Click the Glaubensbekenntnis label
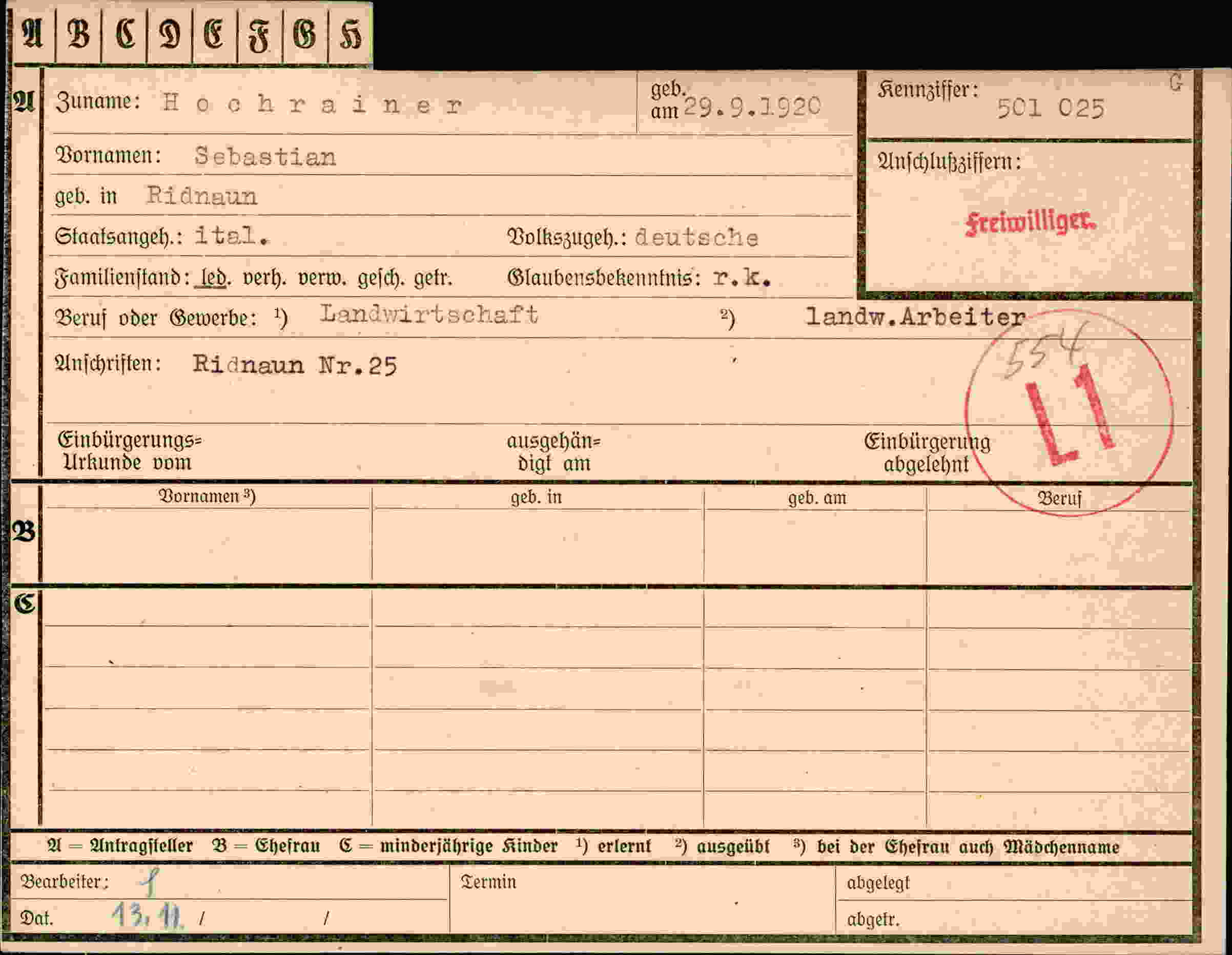 click(x=604, y=278)
